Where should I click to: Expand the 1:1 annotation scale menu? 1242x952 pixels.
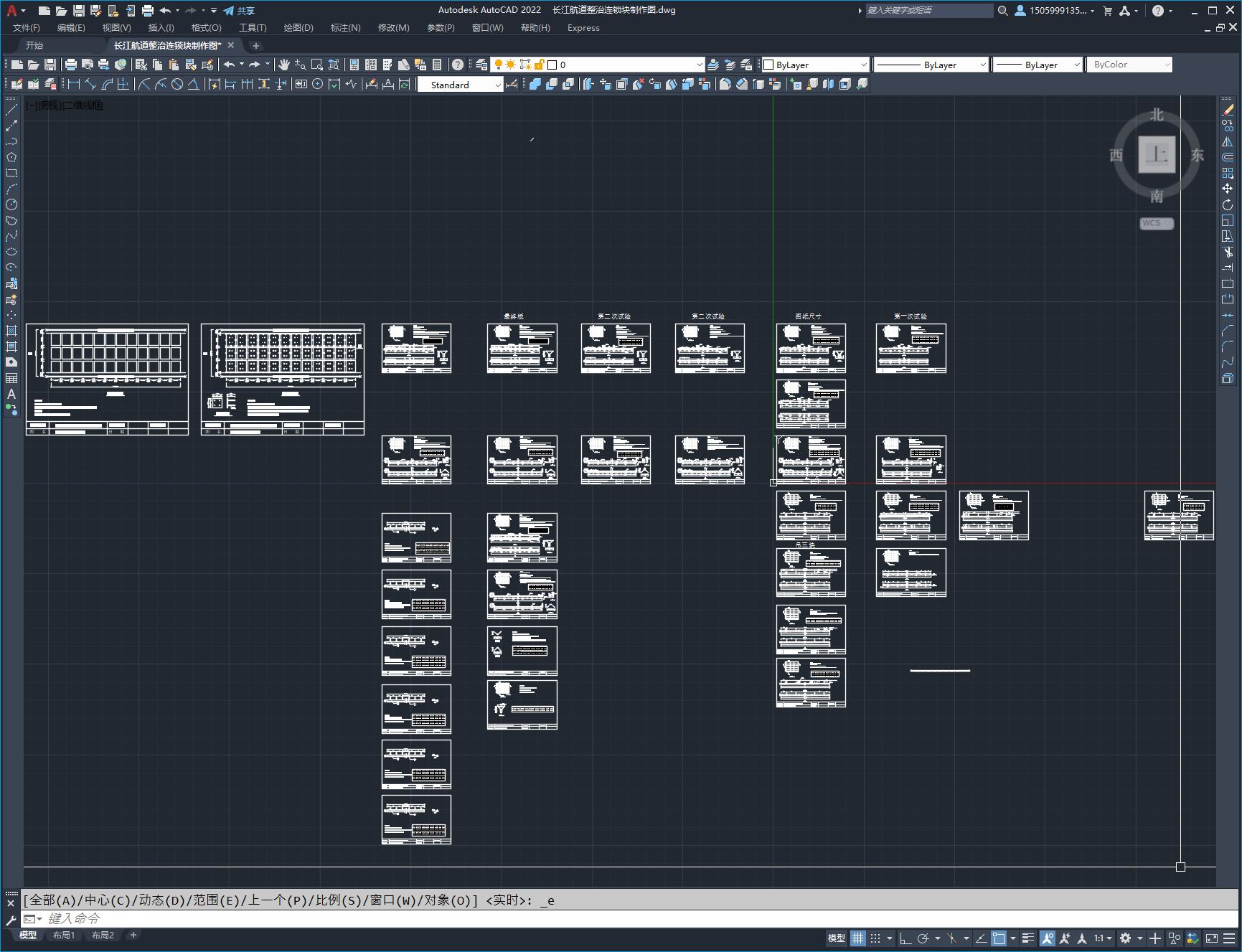(1104, 938)
